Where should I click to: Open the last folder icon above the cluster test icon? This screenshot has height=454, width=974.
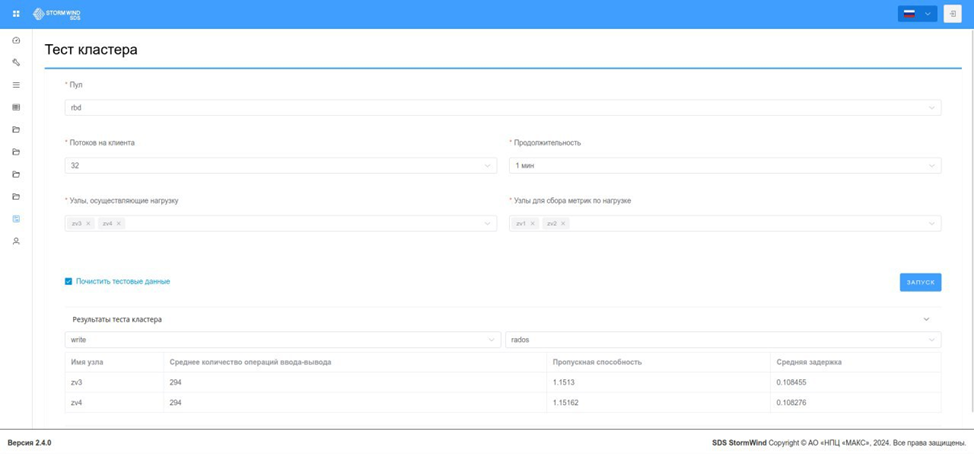tap(16, 197)
